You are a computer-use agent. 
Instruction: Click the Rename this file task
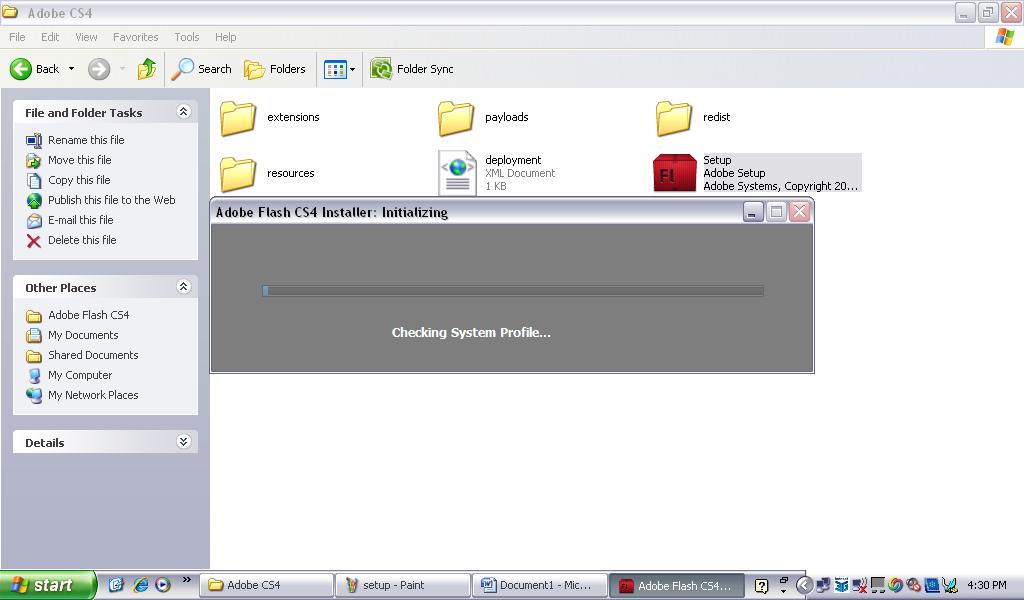pyautogui.click(x=85, y=140)
